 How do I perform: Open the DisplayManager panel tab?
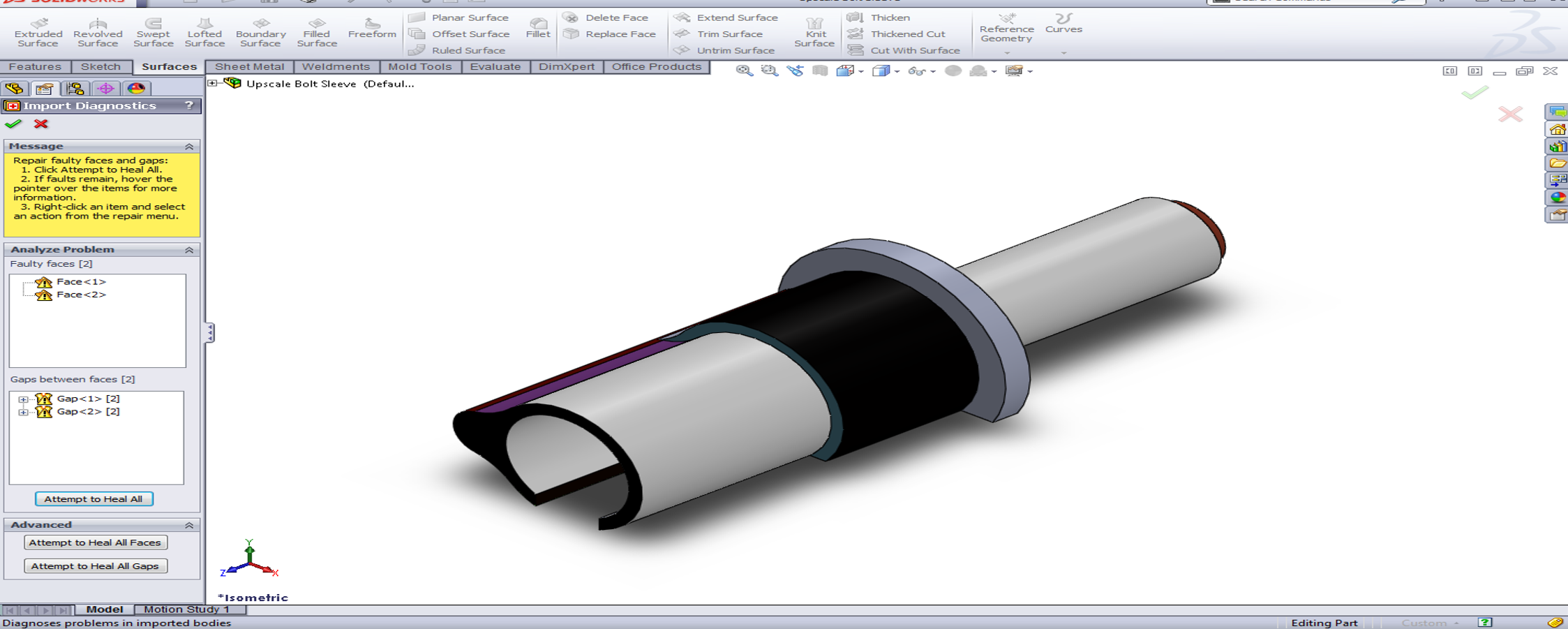[x=136, y=88]
